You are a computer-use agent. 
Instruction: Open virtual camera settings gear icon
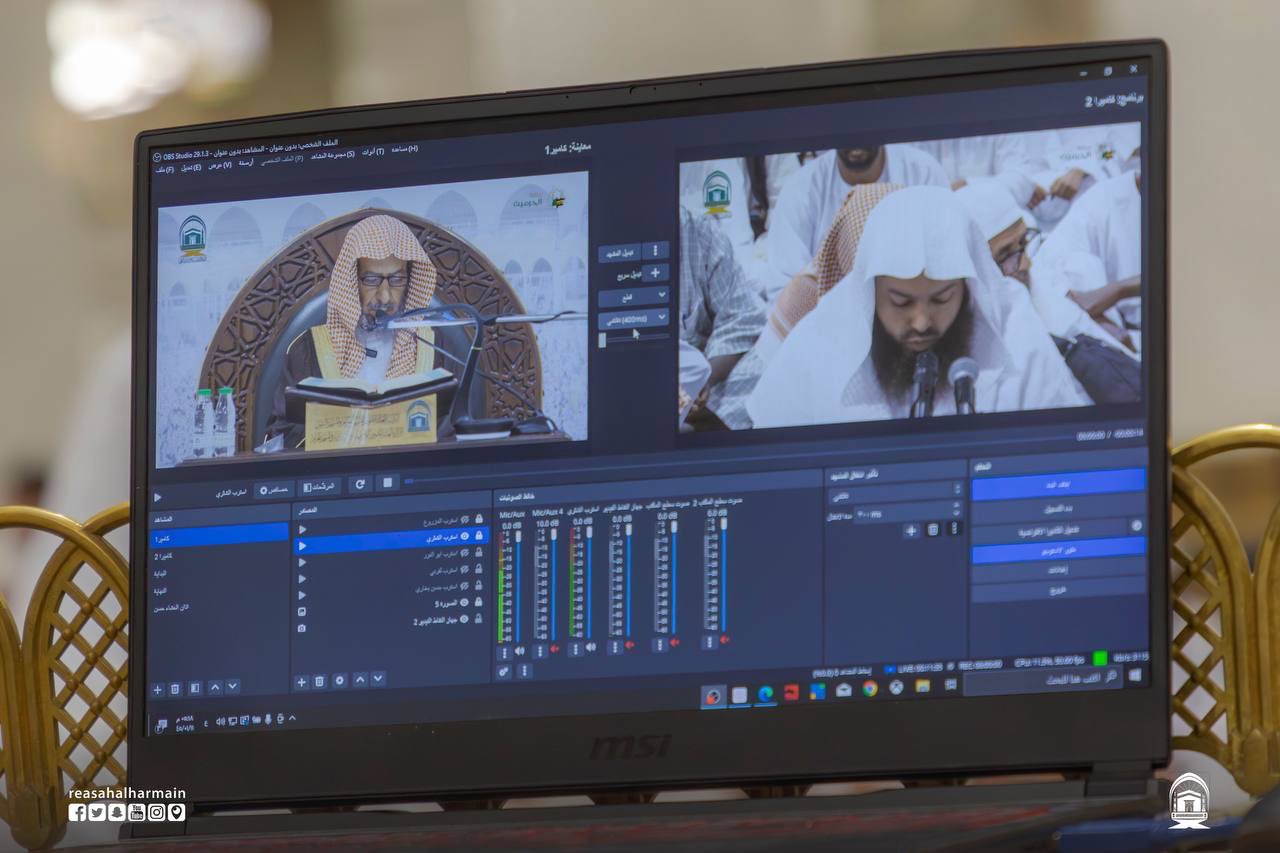1136,525
